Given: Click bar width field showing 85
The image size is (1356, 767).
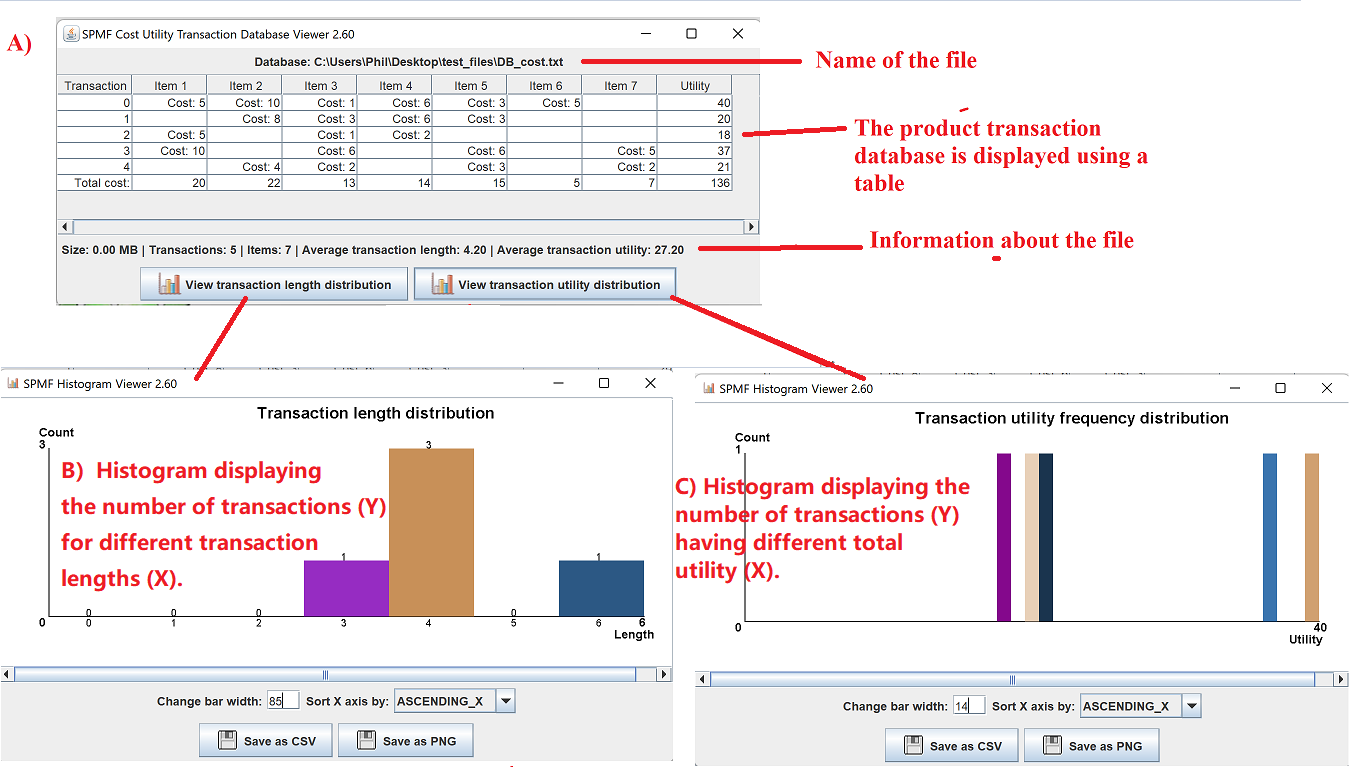Looking at the screenshot, I should (x=283, y=701).
